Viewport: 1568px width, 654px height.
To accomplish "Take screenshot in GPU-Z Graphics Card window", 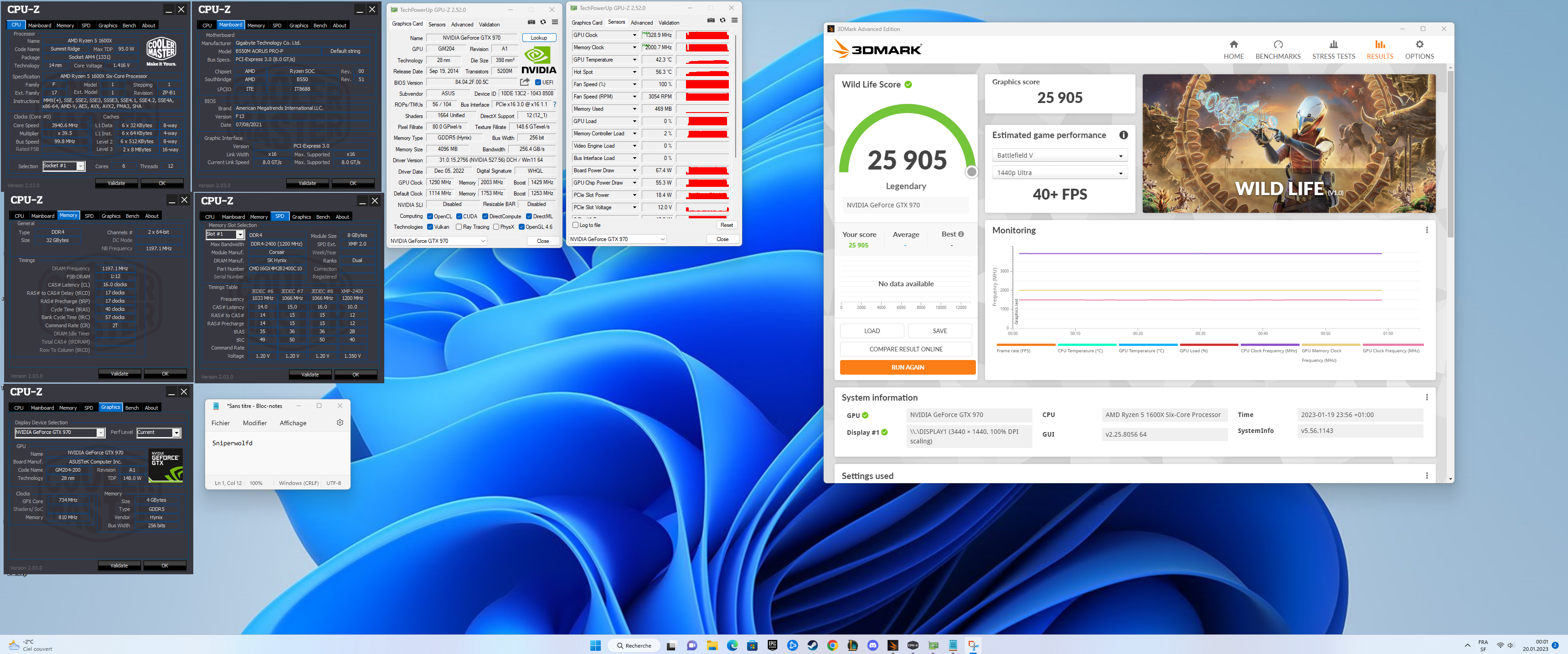I will point(531,22).
